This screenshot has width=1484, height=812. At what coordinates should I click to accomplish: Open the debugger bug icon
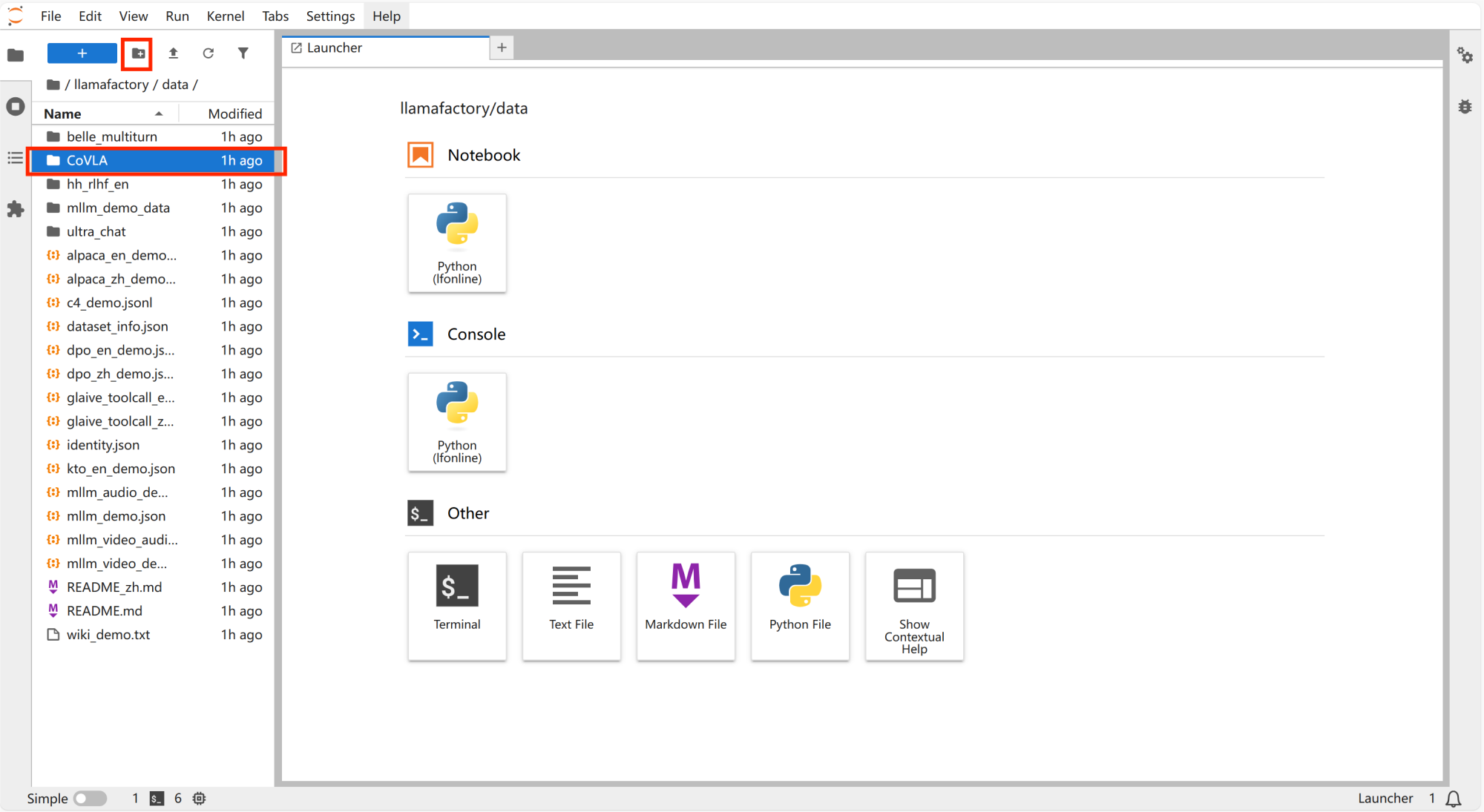1465,107
